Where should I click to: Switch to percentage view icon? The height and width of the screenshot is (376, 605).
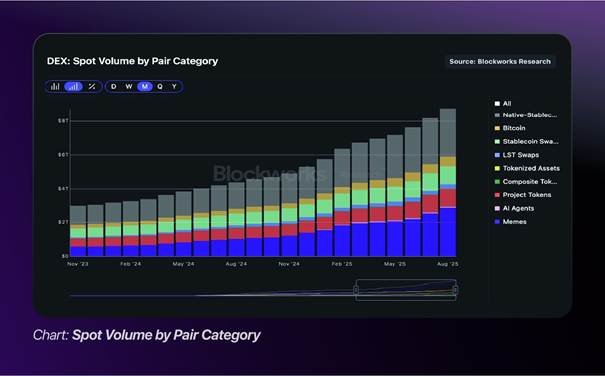pos(92,86)
